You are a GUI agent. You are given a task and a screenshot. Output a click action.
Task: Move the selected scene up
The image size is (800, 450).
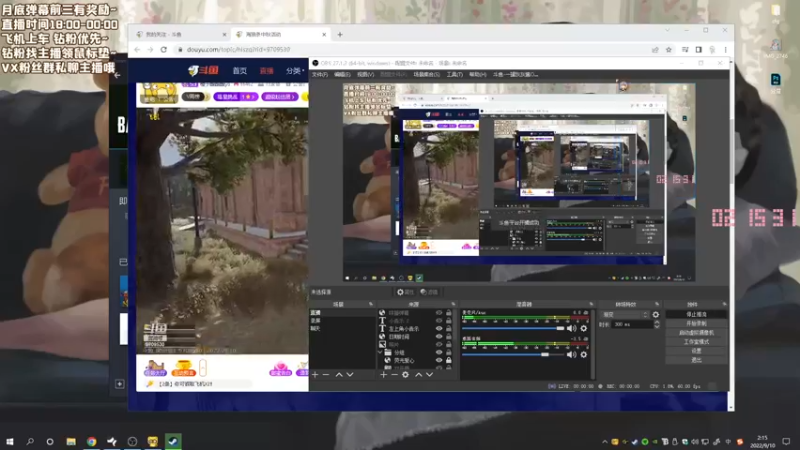click(x=339, y=374)
